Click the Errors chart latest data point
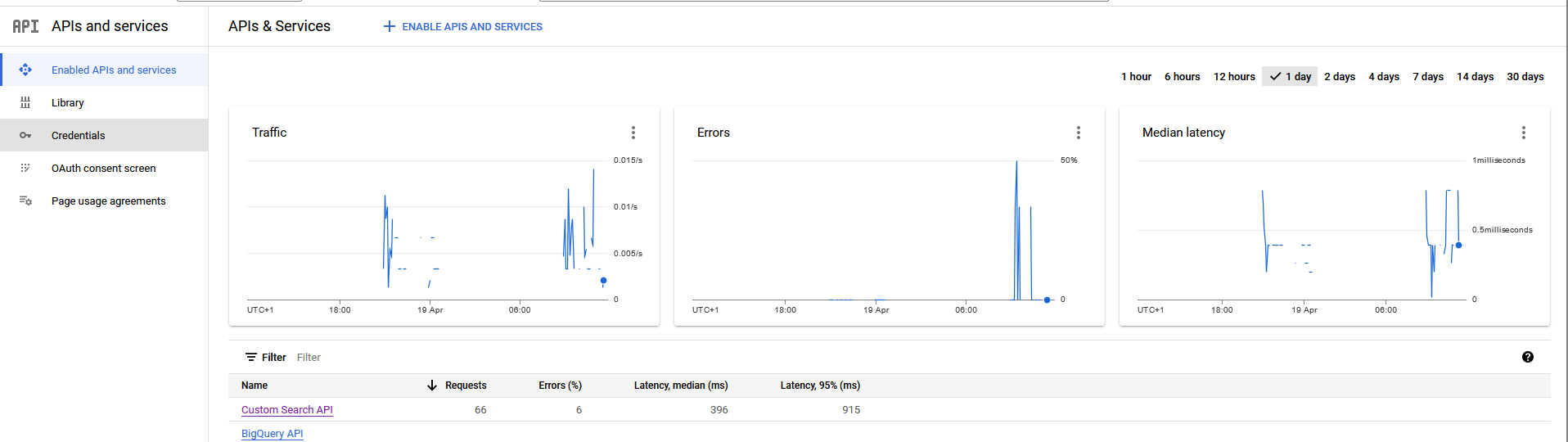Viewport: 1568px width, 442px height. click(1048, 300)
